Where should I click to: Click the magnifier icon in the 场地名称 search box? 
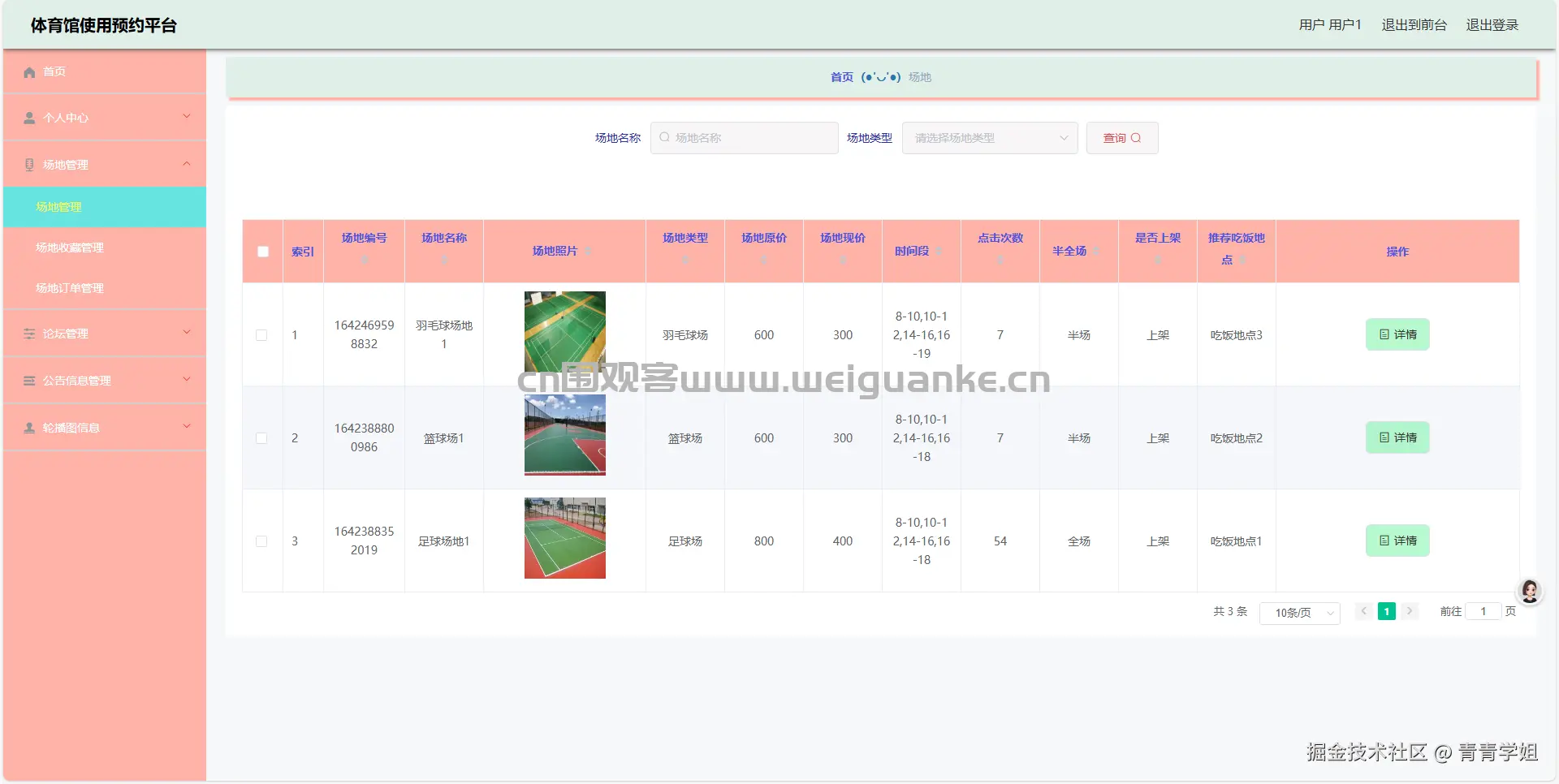pyautogui.click(x=664, y=138)
